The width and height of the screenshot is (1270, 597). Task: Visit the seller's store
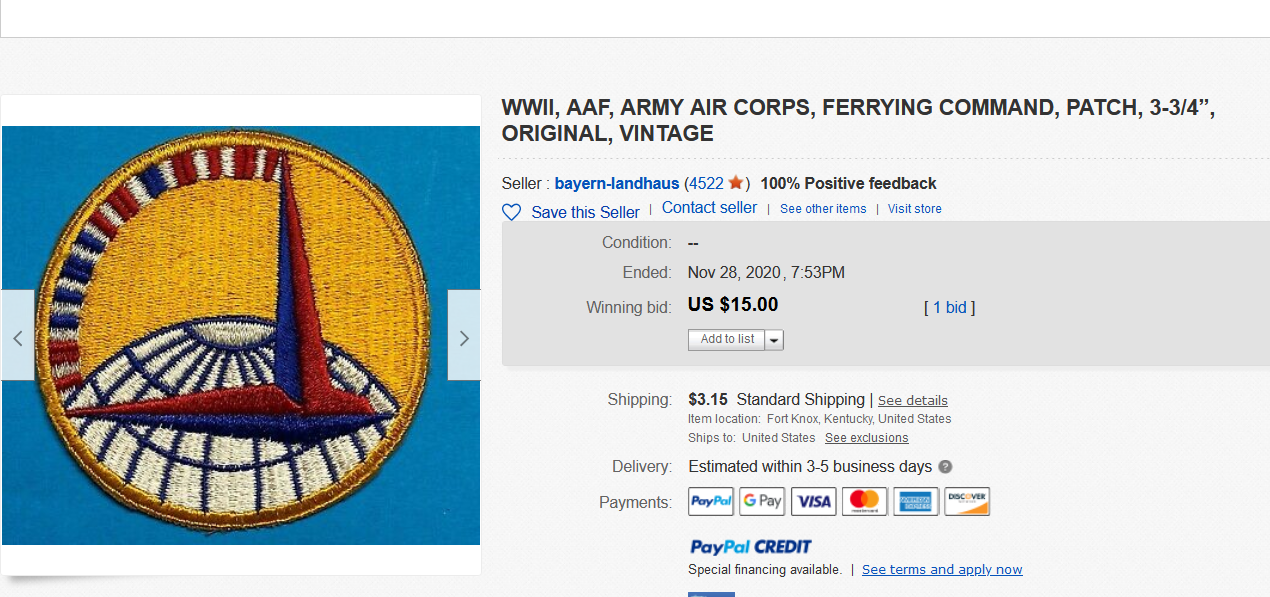914,208
